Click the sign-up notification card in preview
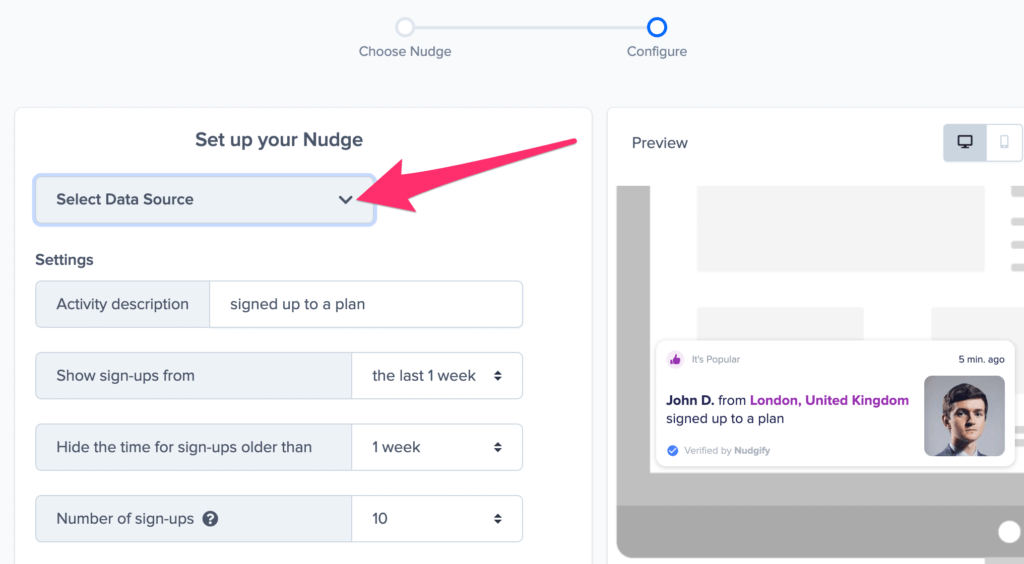Image resolution: width=1024 pixels, height=564 pixels. tap(835, 403)
